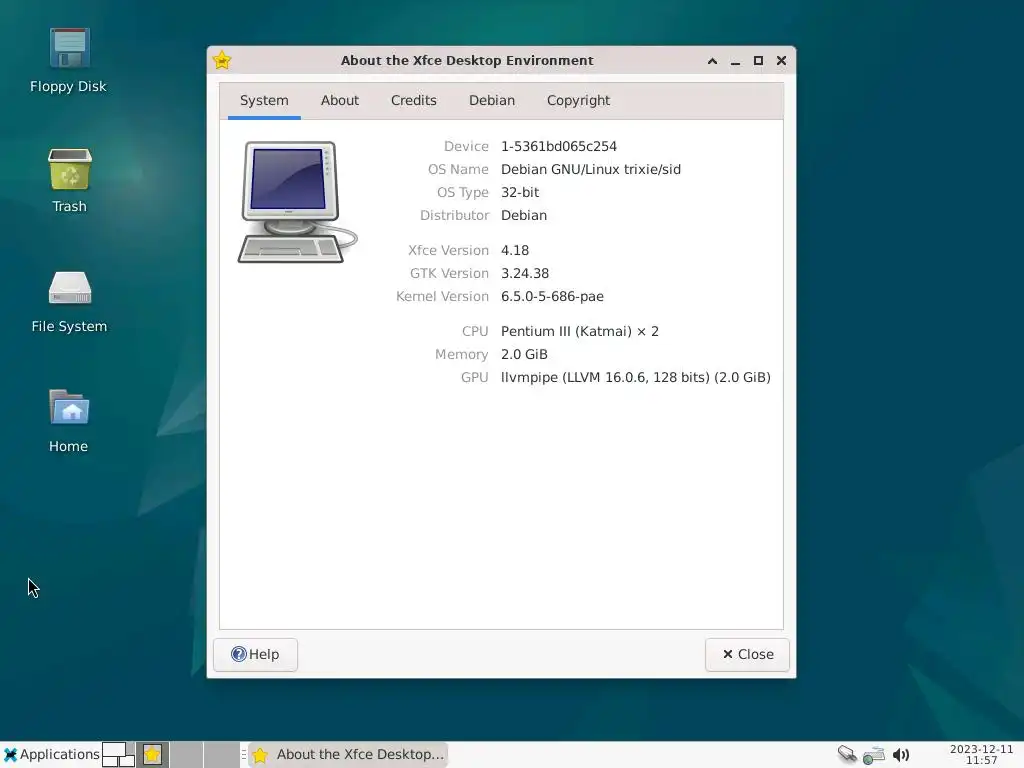Close window with title bar X
The image size is (1024, 768).
781,61
